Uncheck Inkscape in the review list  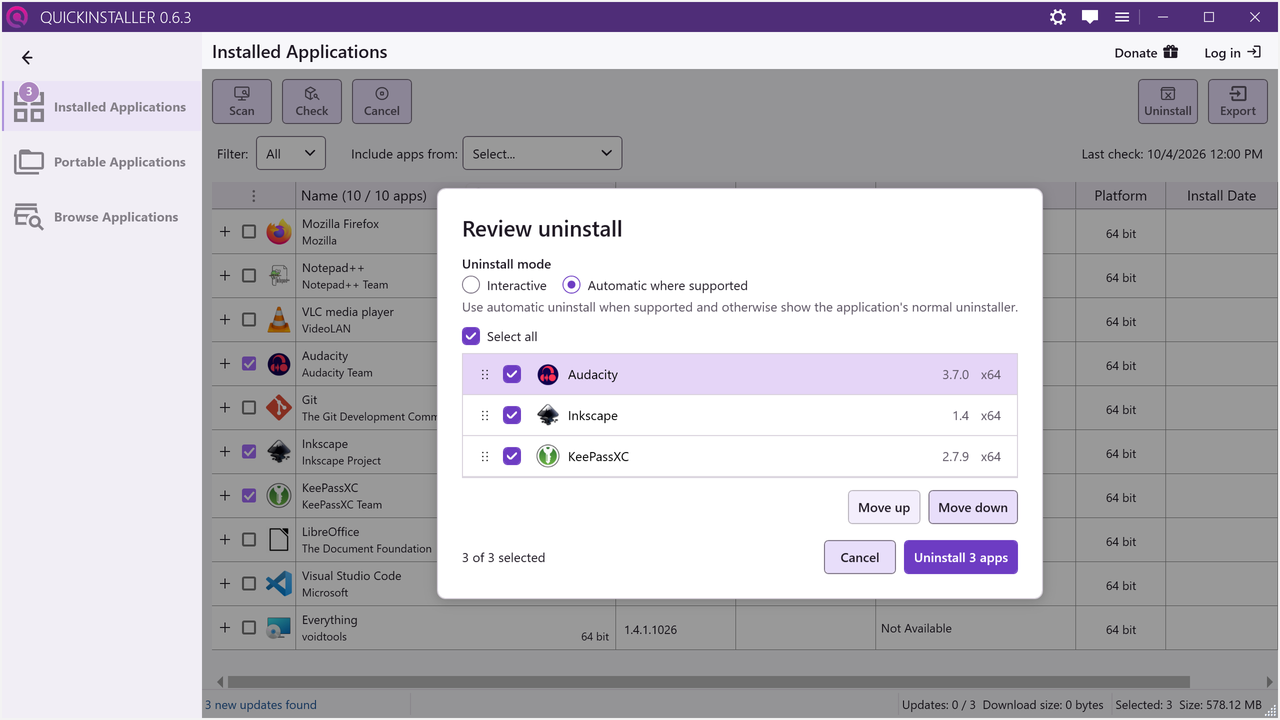[512, 416]
